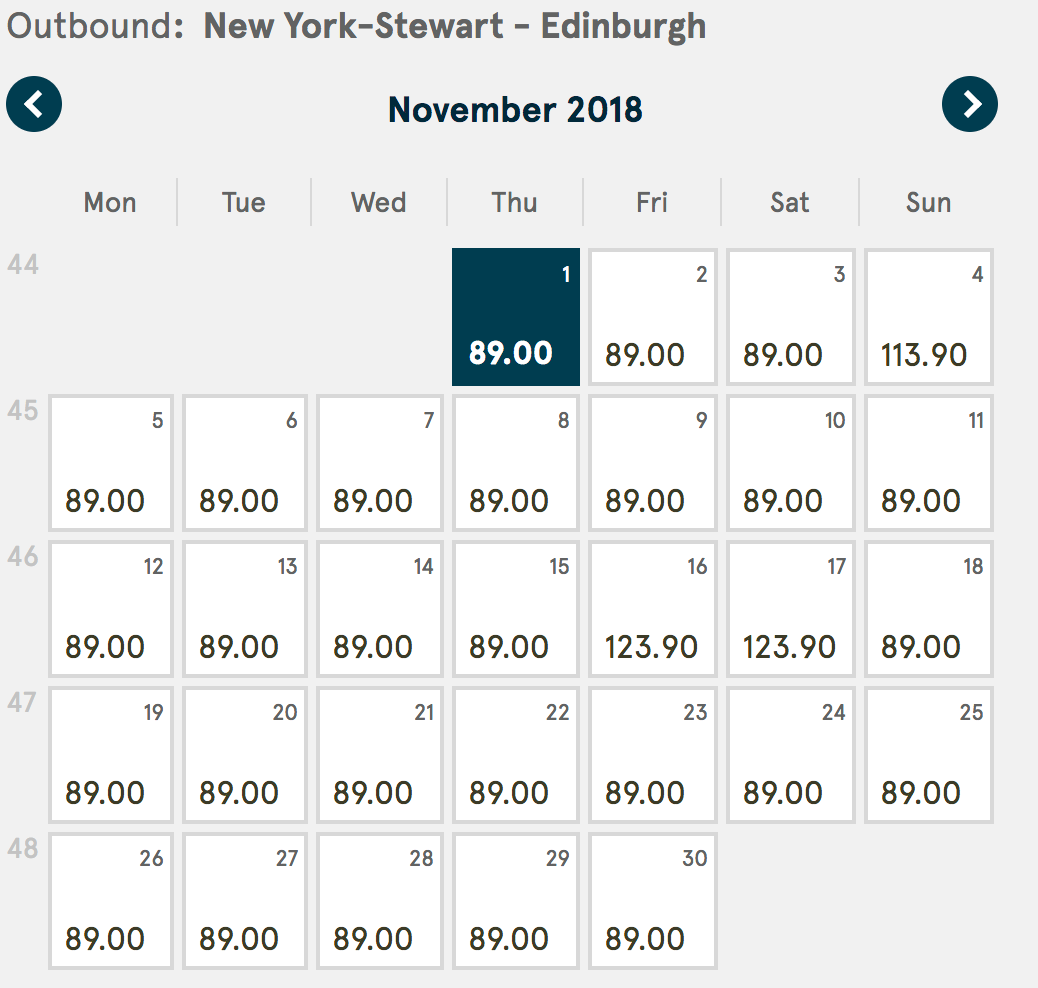Select November 1 fare at 89.00
This screenshot has width=1038, height=988.
pos(515,317)
